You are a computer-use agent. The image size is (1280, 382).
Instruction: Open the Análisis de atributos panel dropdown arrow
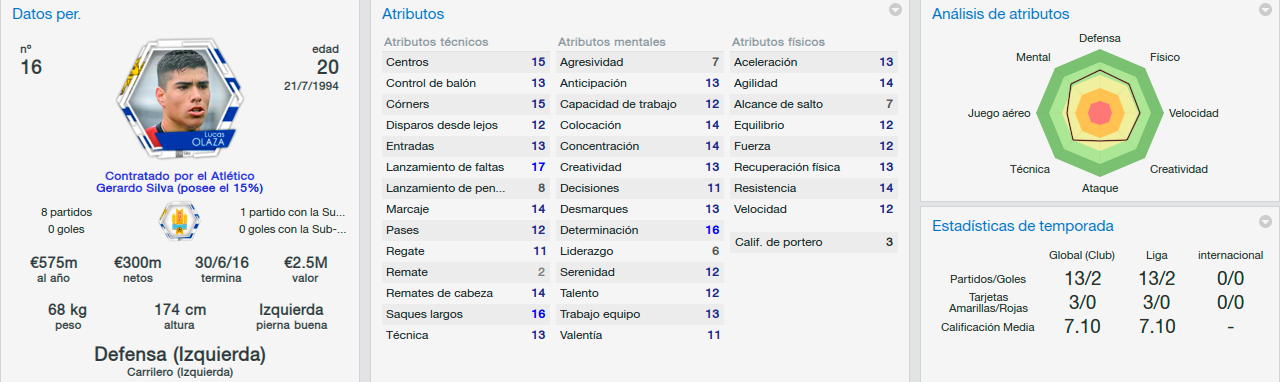(1266, 10)
